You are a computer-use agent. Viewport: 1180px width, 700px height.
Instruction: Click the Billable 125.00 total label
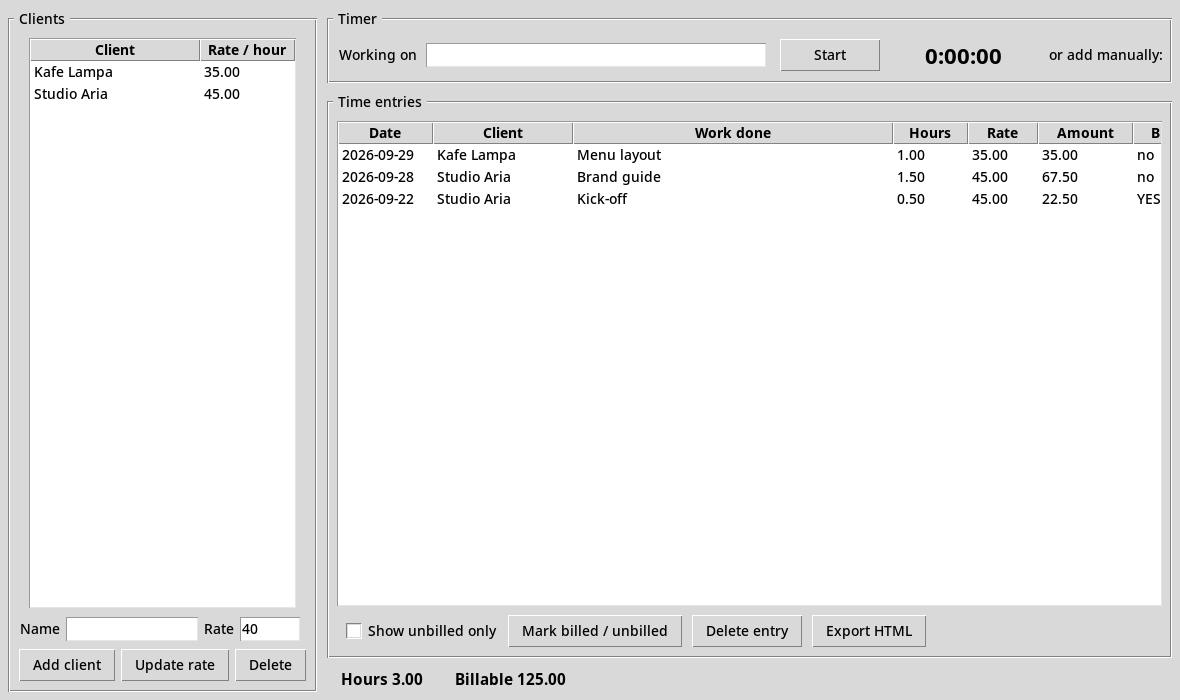(x=510, y=679)
